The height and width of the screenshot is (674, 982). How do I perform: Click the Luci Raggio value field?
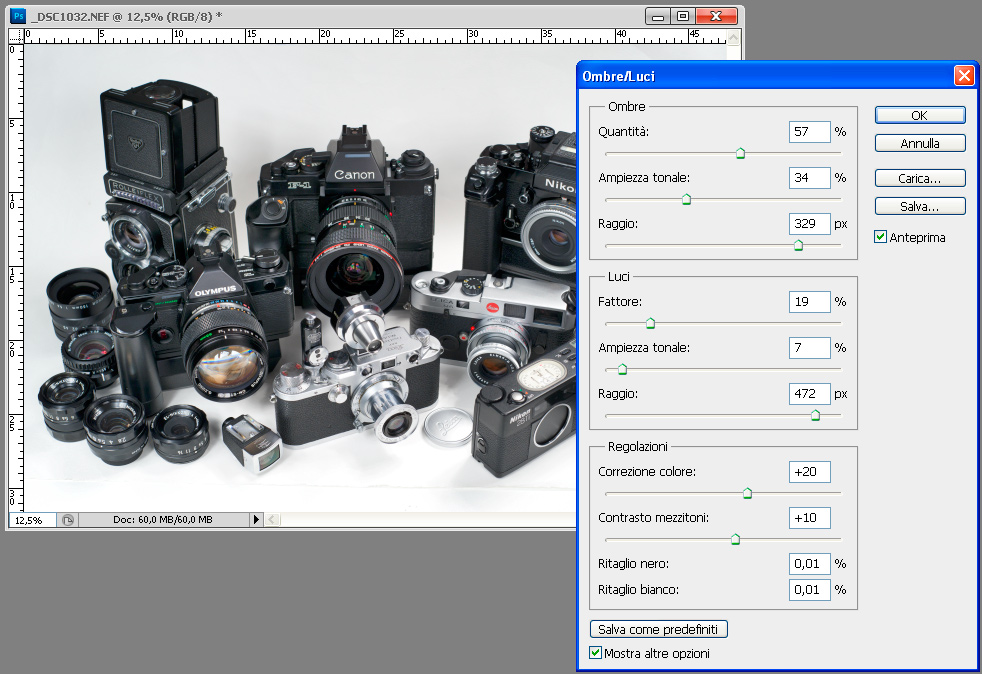click(809, 394)
